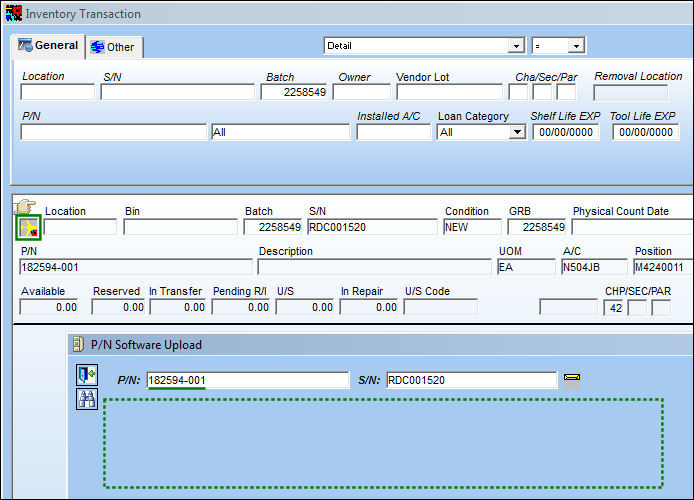Click the In Repair quantity field
This screenshot has height=500, width=694.
tap(369, 307)
